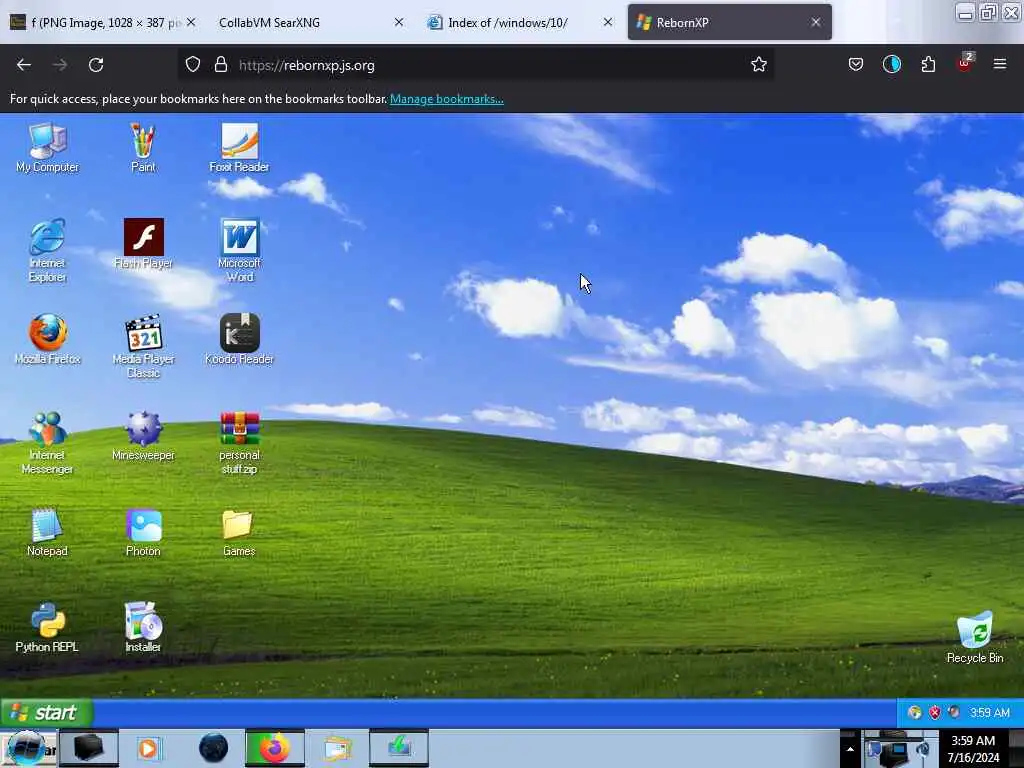Select the personal stuff.zip archive

(x=239, y=443)
